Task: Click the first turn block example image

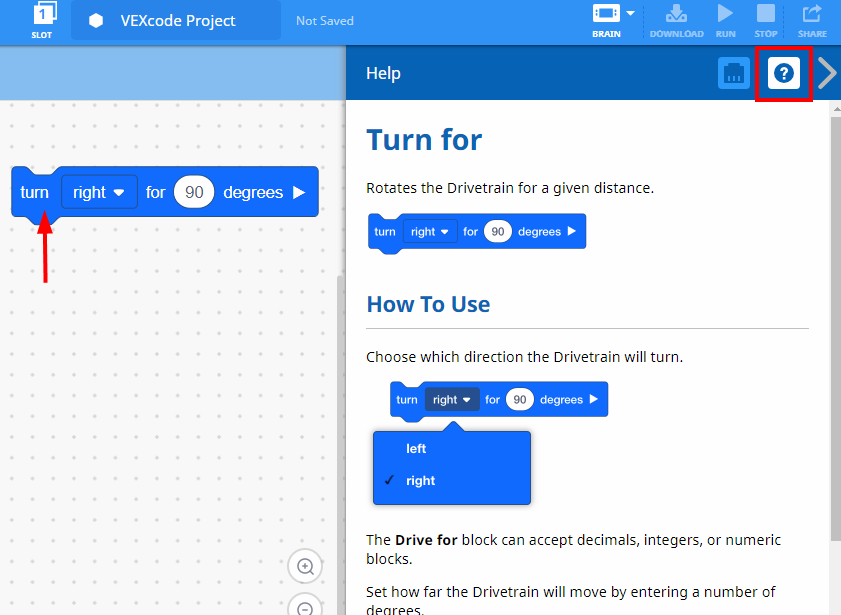Action: (477, 233)
